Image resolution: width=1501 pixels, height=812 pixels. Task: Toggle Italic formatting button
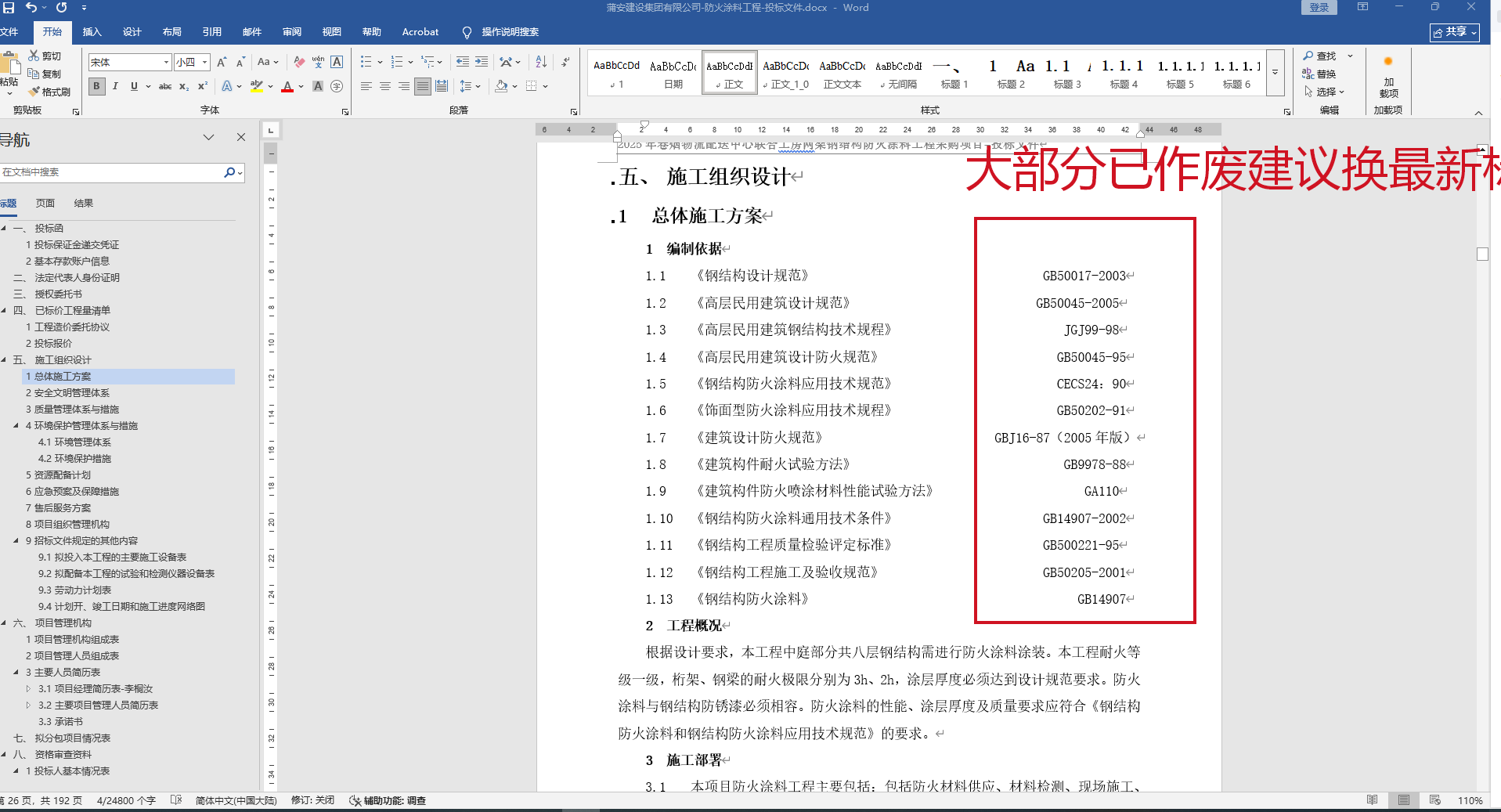[115, 86]
